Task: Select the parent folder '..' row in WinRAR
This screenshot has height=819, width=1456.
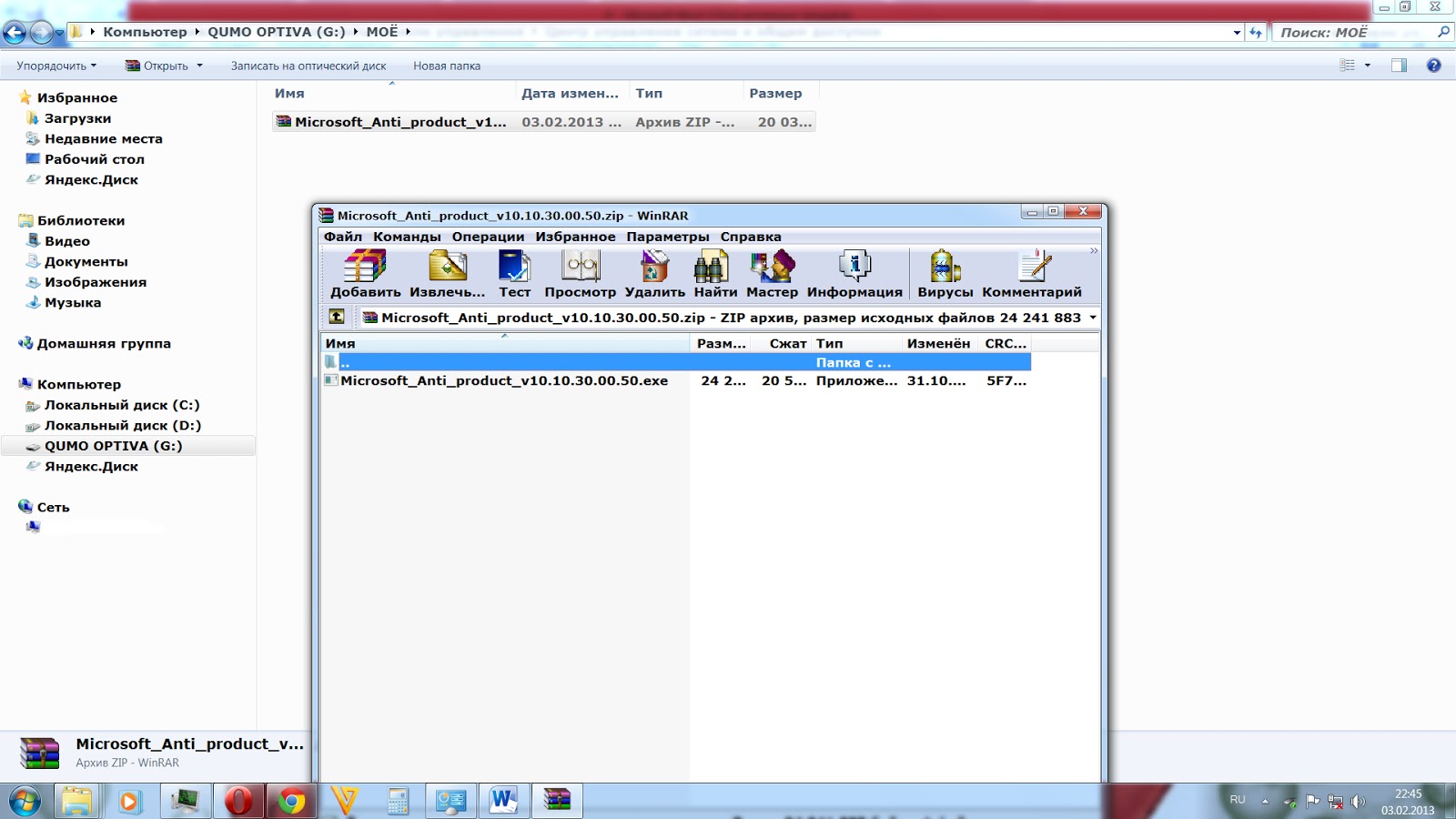Action: coord(676,362)
